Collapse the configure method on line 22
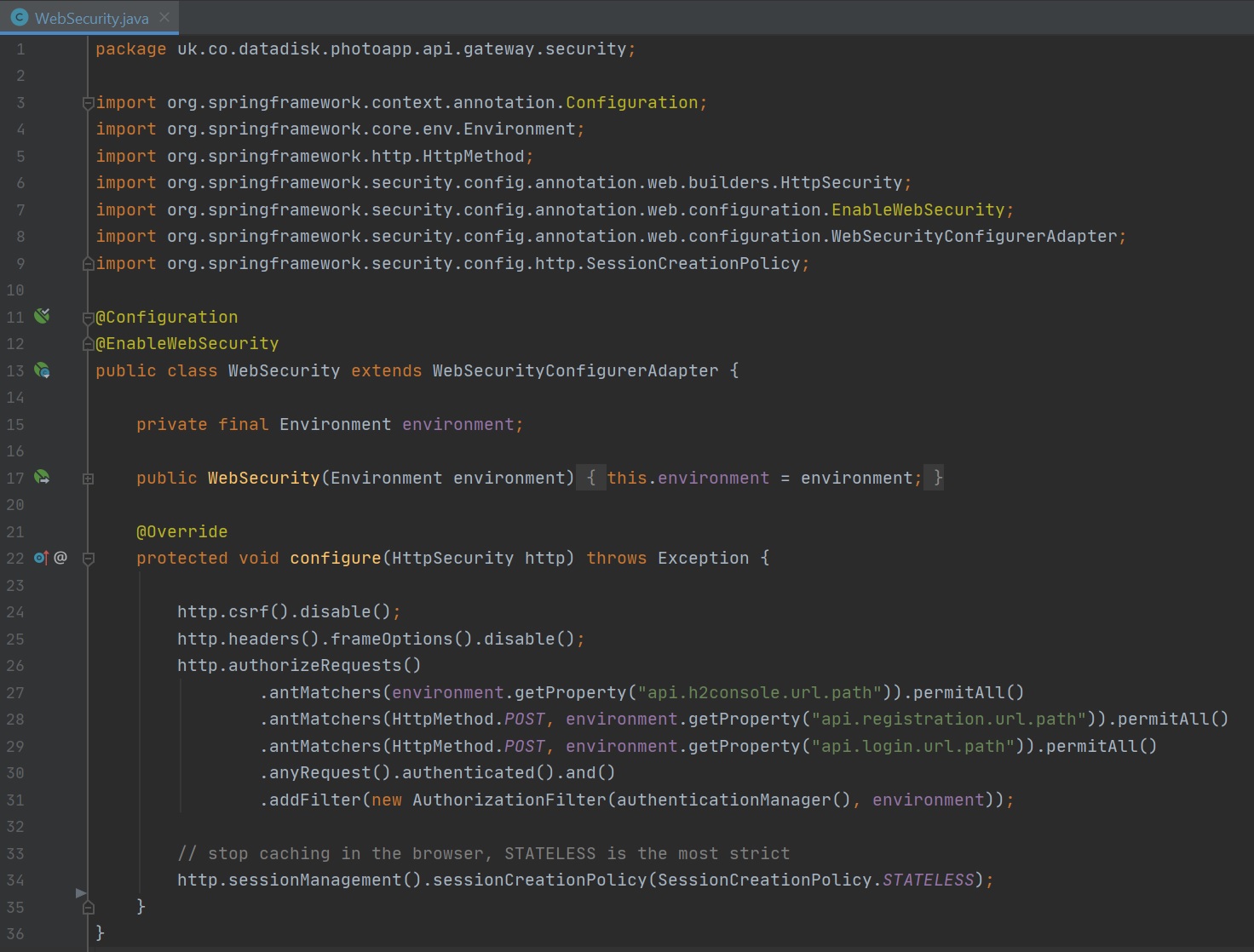1254x952 pixels. pos(88,559)
